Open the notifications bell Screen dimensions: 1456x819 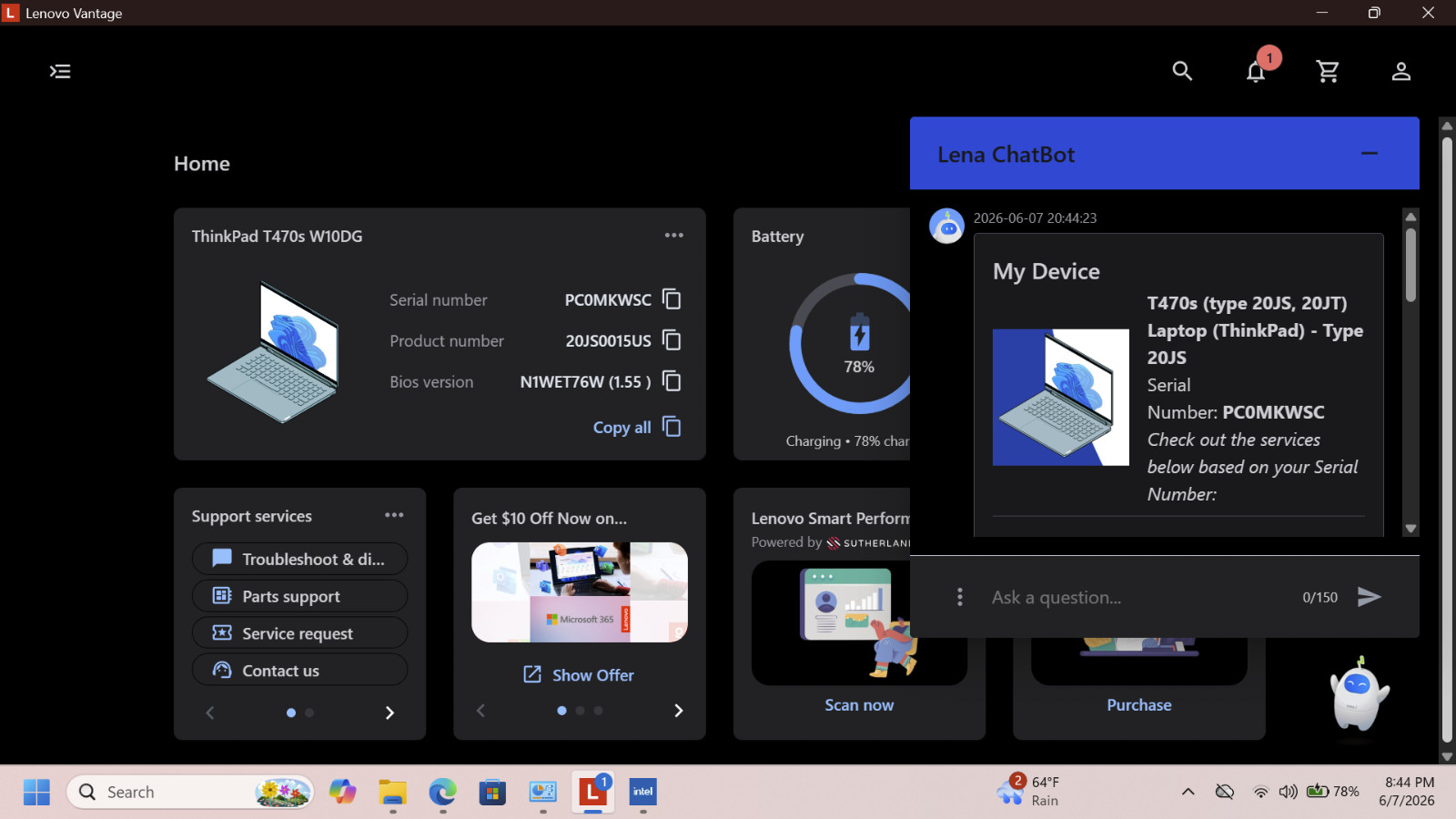(x=1256, y=71)
